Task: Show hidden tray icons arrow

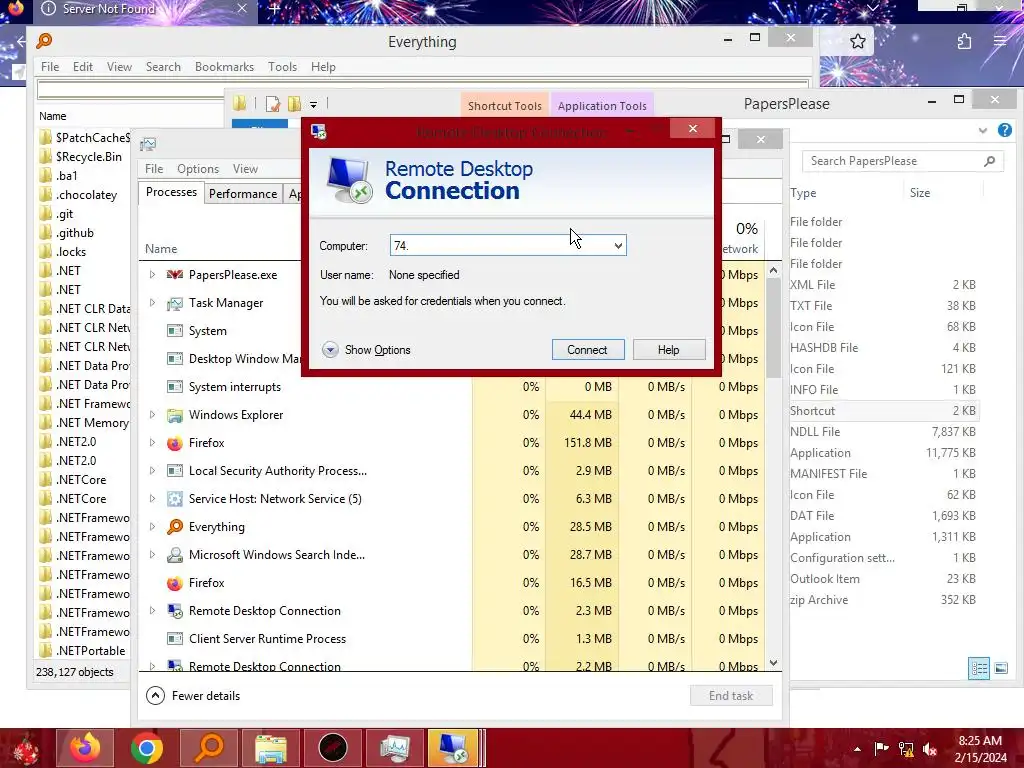Action: point(857,749)
